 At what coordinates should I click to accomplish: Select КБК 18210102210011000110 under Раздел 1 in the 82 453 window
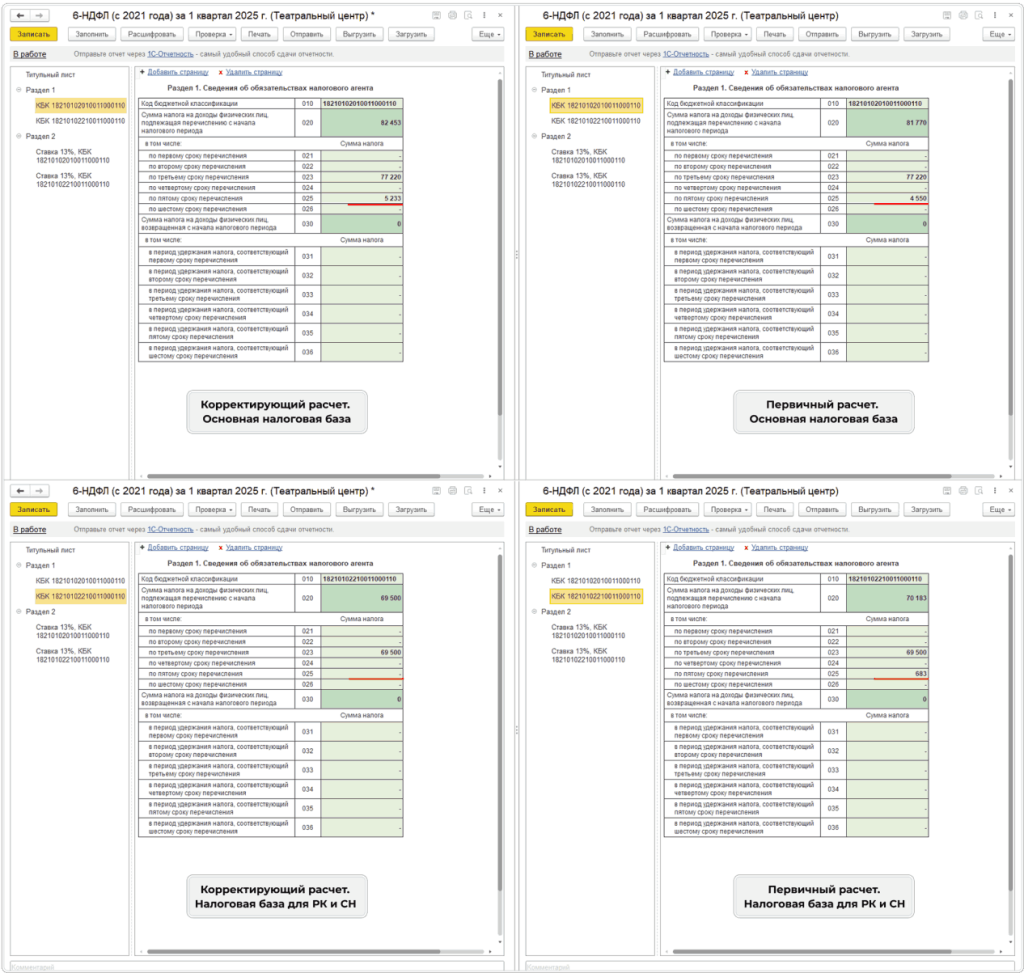80,120
